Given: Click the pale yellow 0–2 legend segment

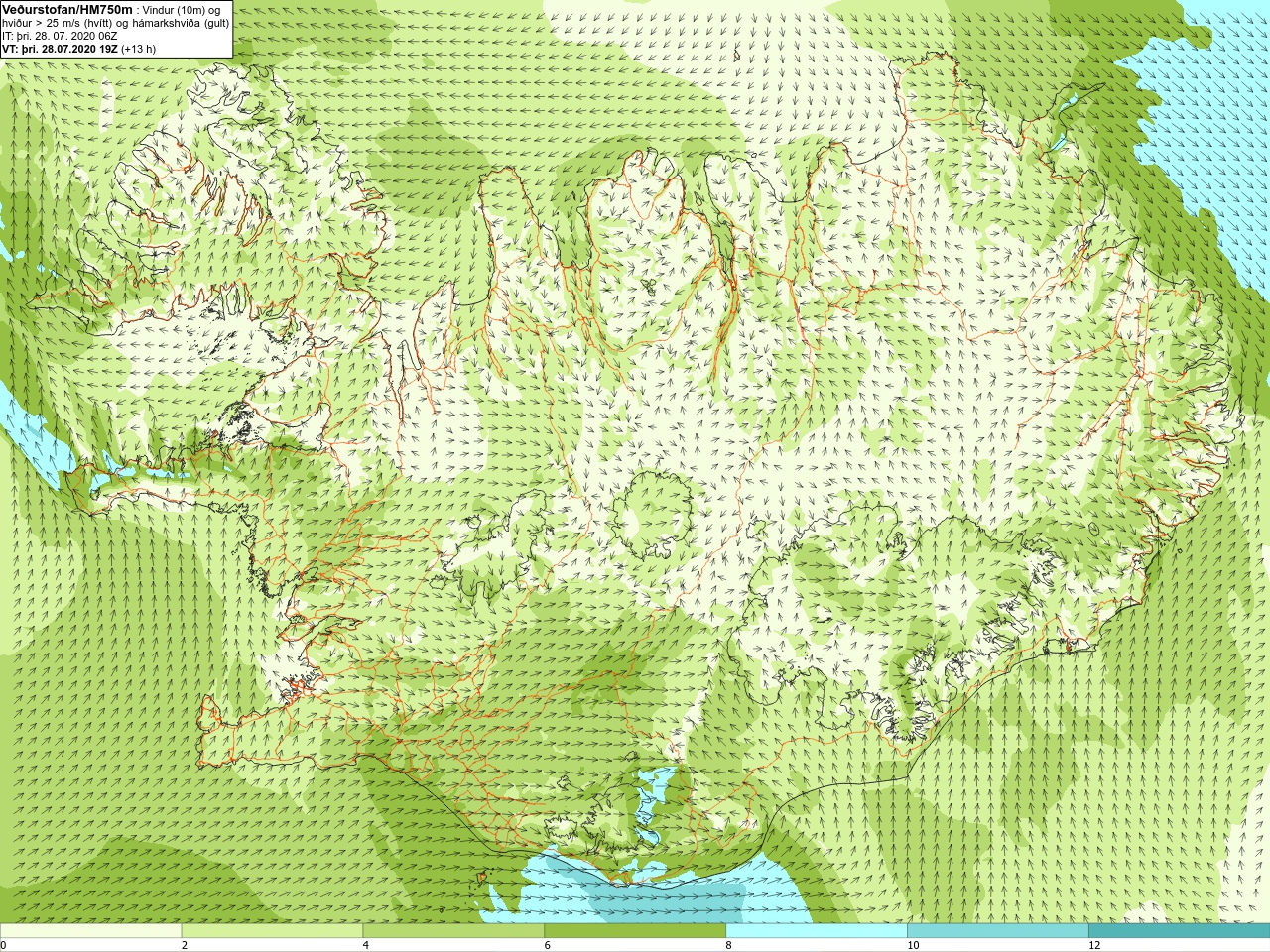Looking at the screenshot, I should (90, 931).
